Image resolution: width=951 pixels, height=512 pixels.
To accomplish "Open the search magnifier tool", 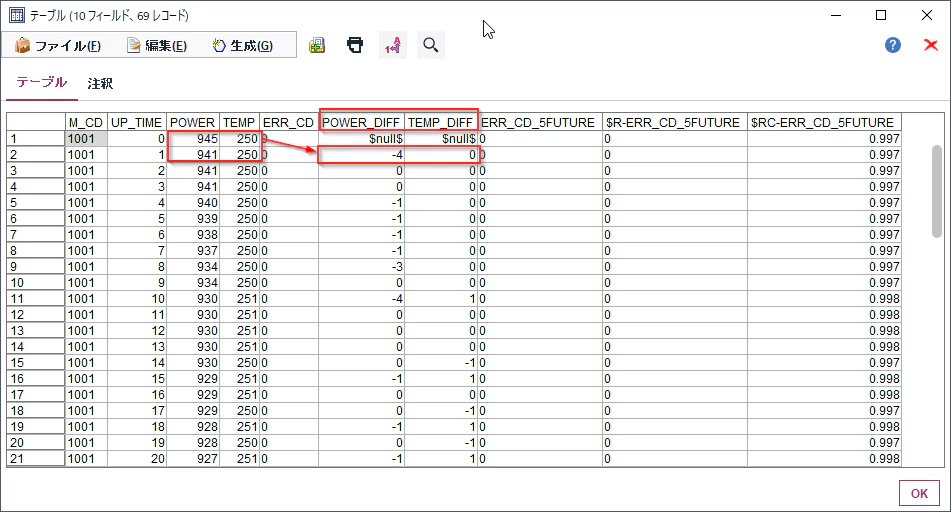I will click(x=431, y=45).
